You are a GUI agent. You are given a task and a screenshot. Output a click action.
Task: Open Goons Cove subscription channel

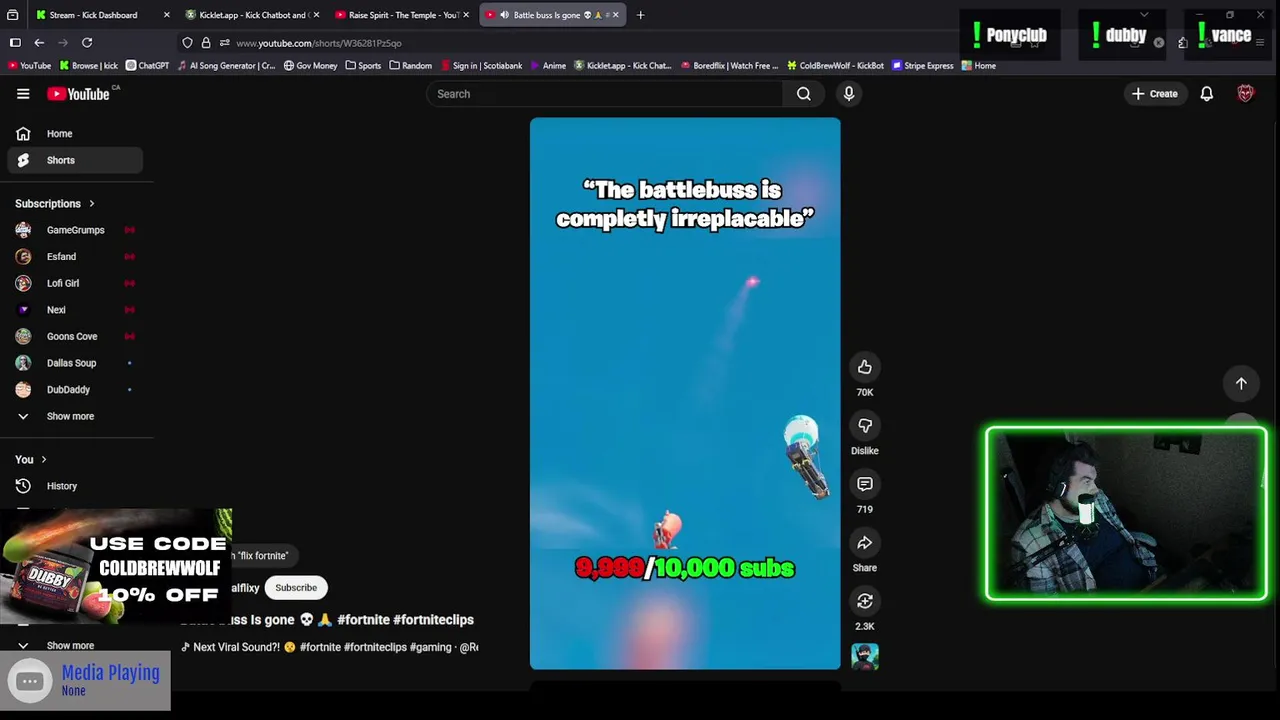[x=75, y=337]
